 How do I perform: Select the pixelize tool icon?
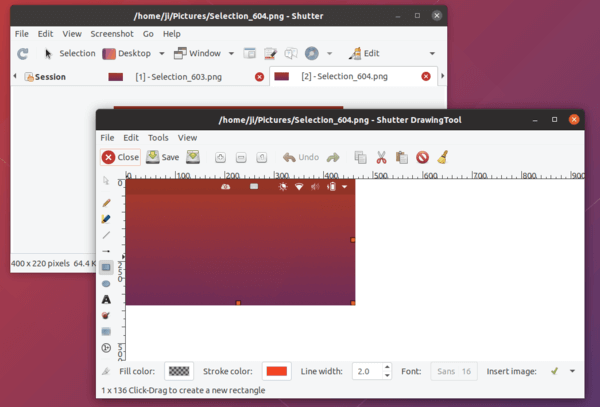pyautogui.click(x=106, y=332)
